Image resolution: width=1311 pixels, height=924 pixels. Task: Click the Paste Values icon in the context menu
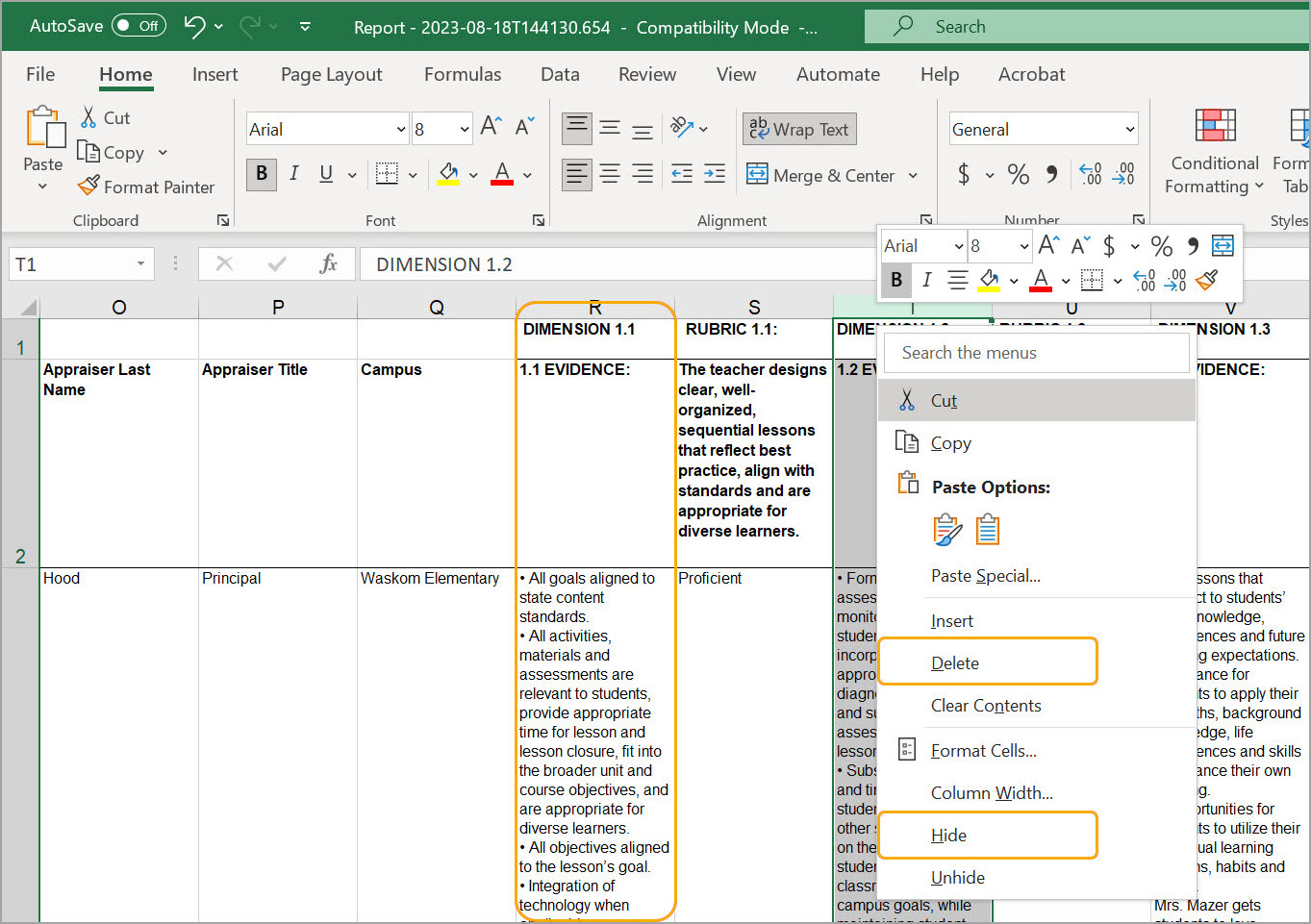pyautogui.click(x=988, y=530)
